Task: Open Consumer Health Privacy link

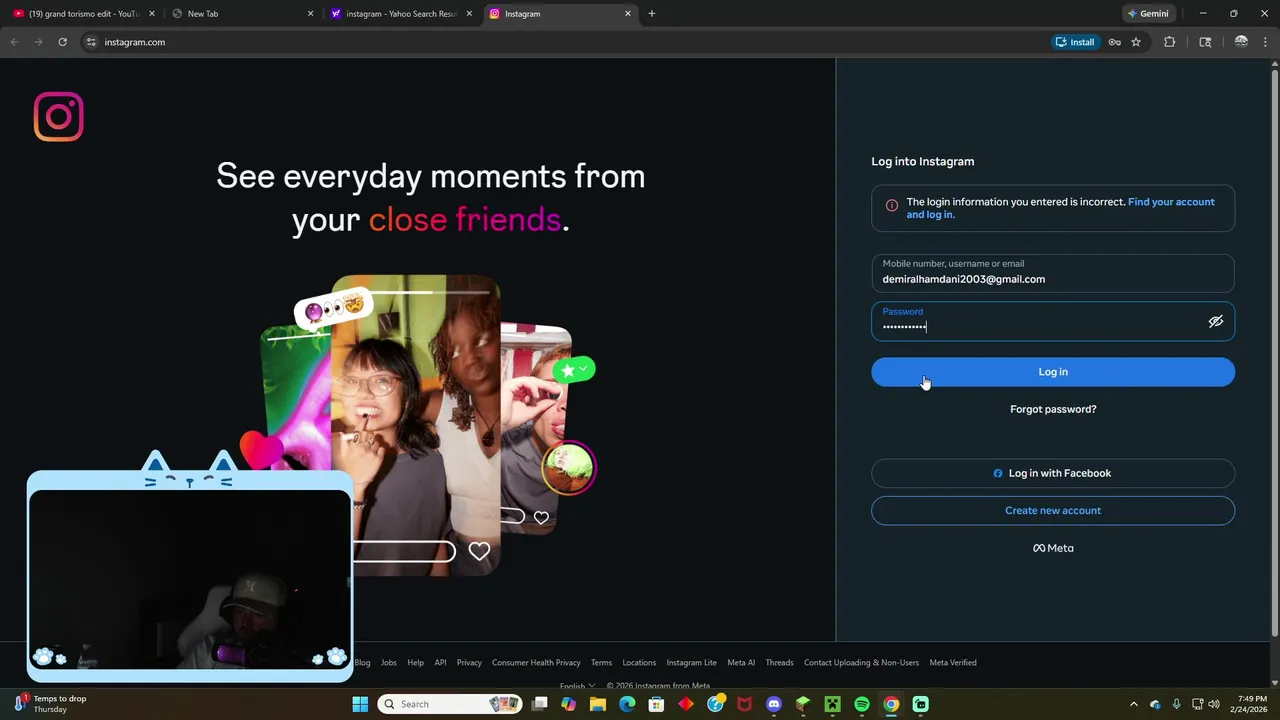Action: tap(536, 662)
